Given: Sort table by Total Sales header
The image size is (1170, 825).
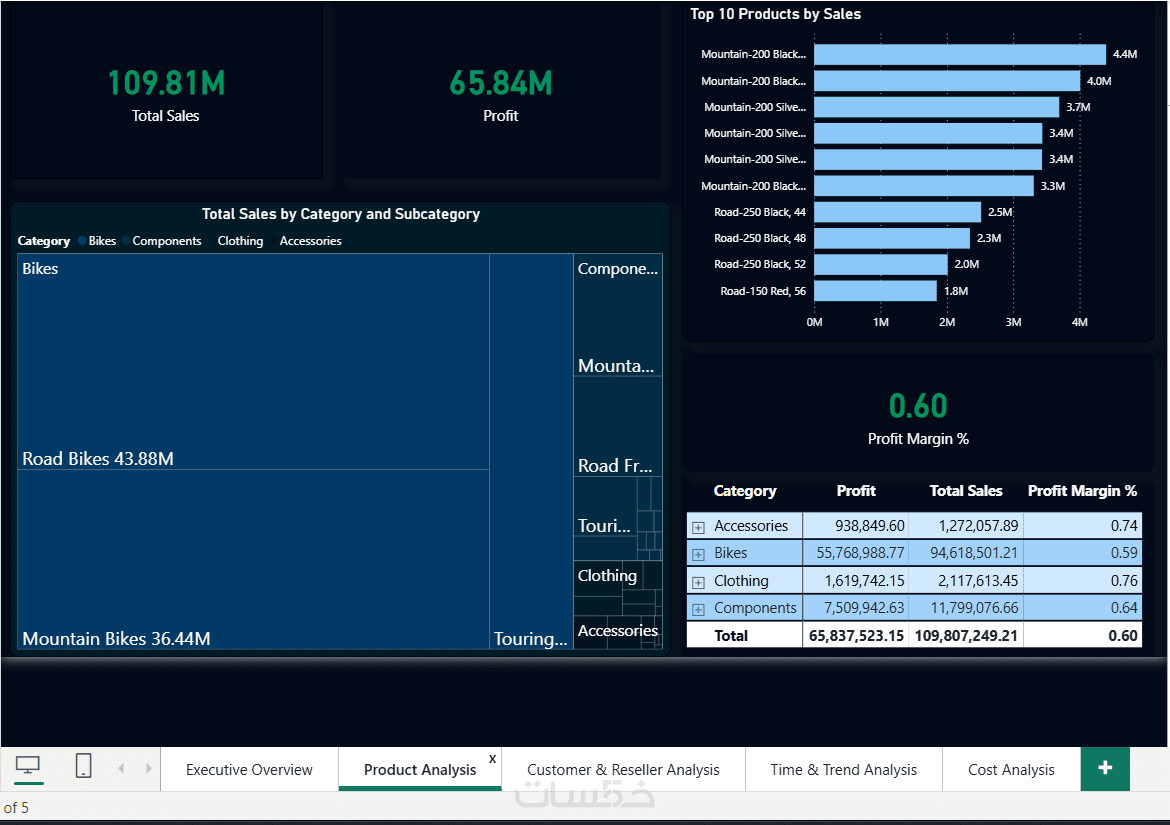Looking at the screenshot, I should [966, 491].
